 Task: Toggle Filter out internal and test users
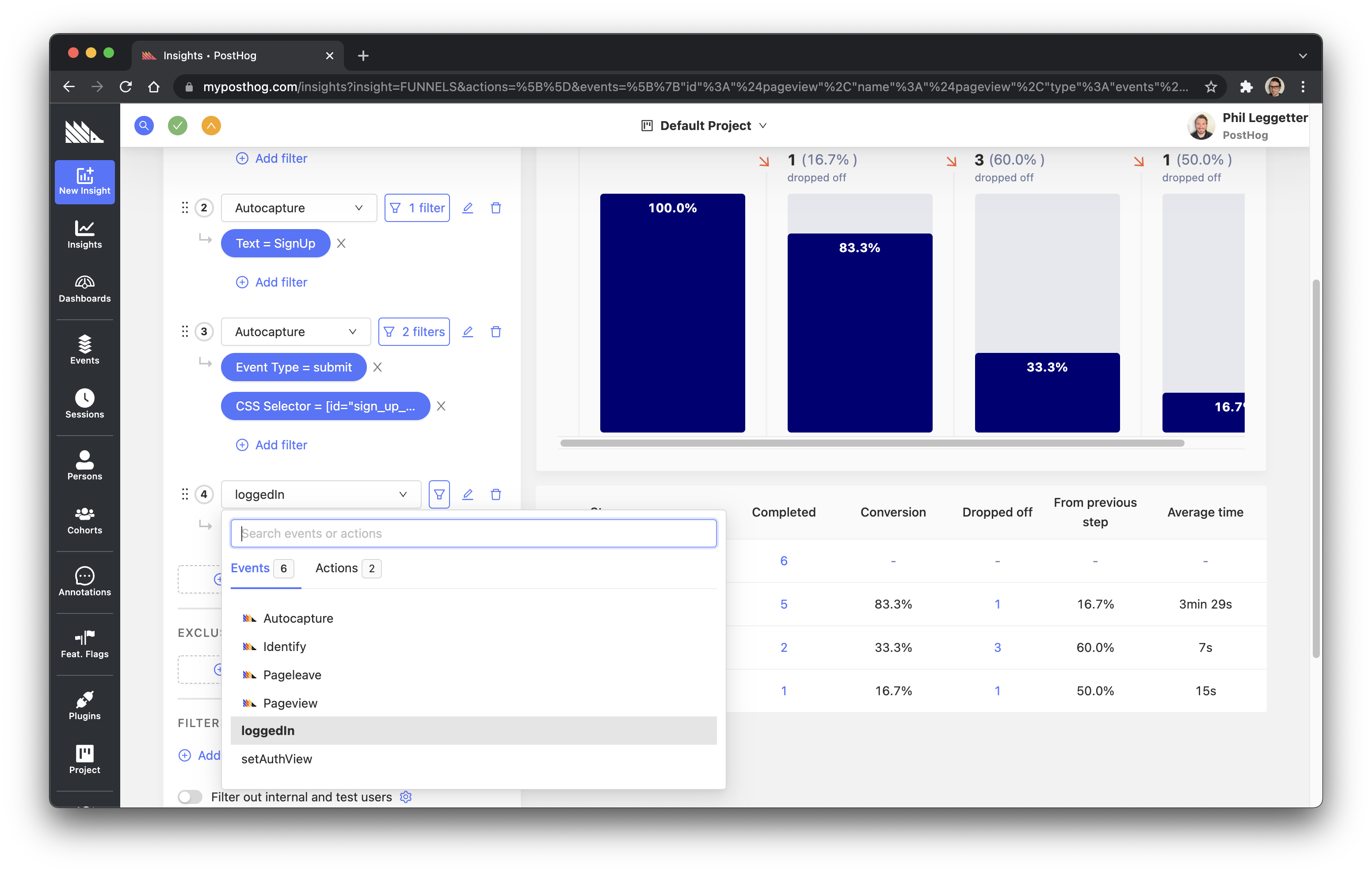click(189, 797)
